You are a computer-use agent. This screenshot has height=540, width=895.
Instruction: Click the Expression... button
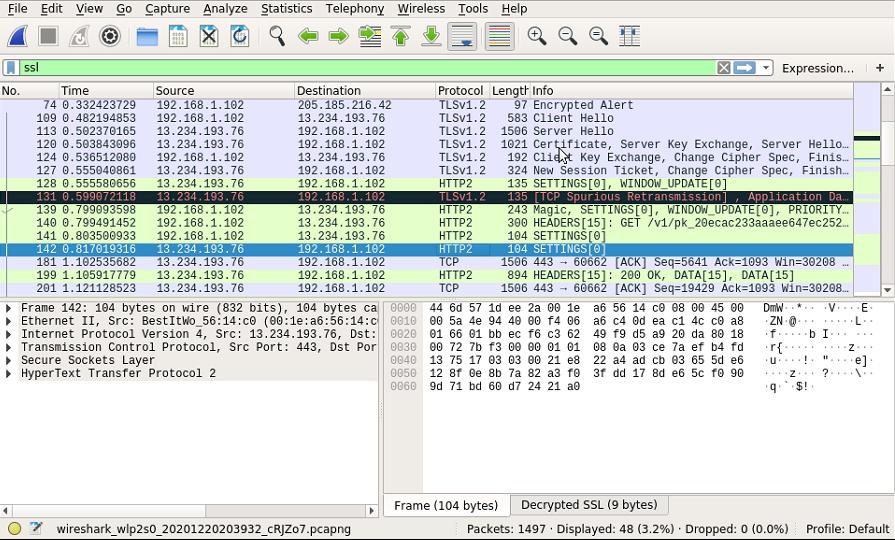[817, 68]
